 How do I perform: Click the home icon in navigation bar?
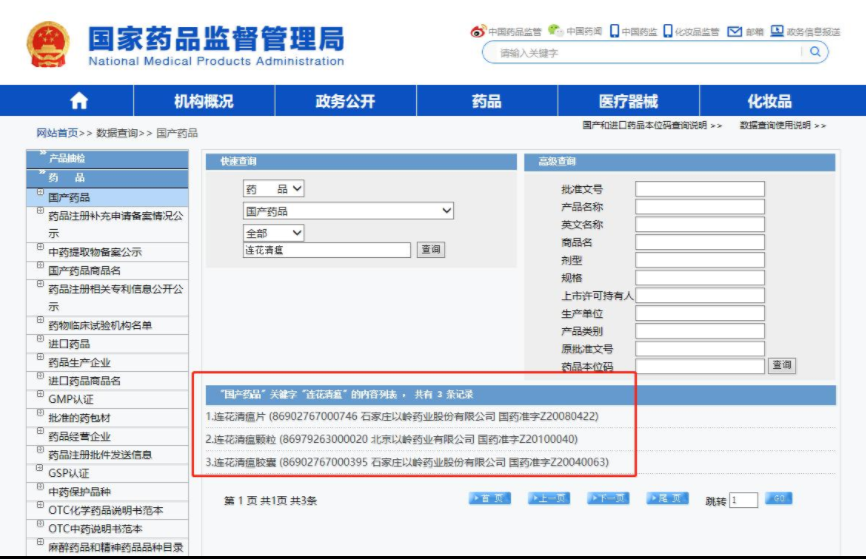[79, 101]
